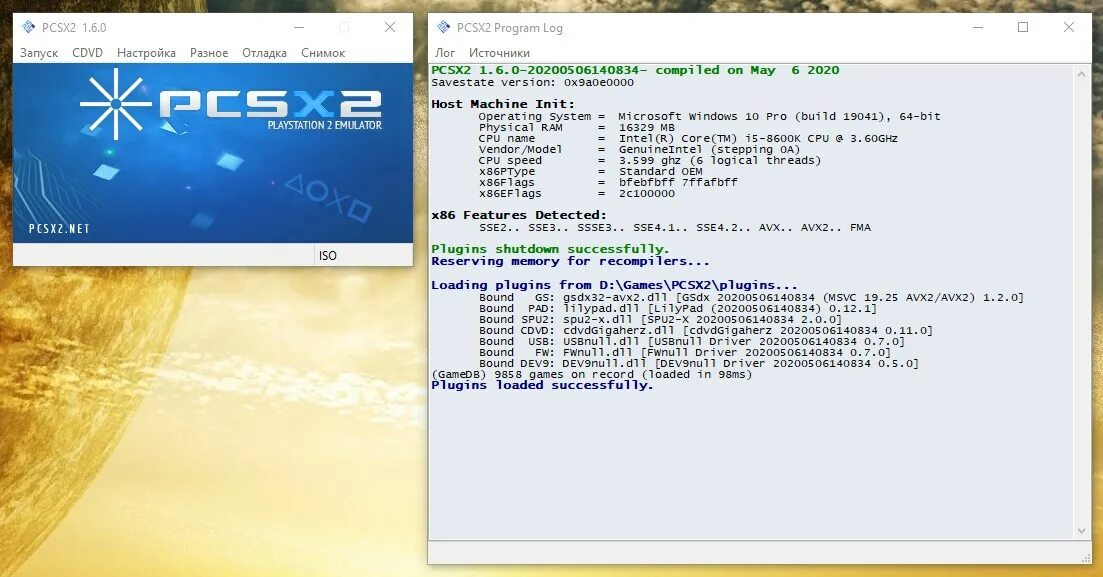Click the PCSX2 Program Log window icon

point(443,27)
